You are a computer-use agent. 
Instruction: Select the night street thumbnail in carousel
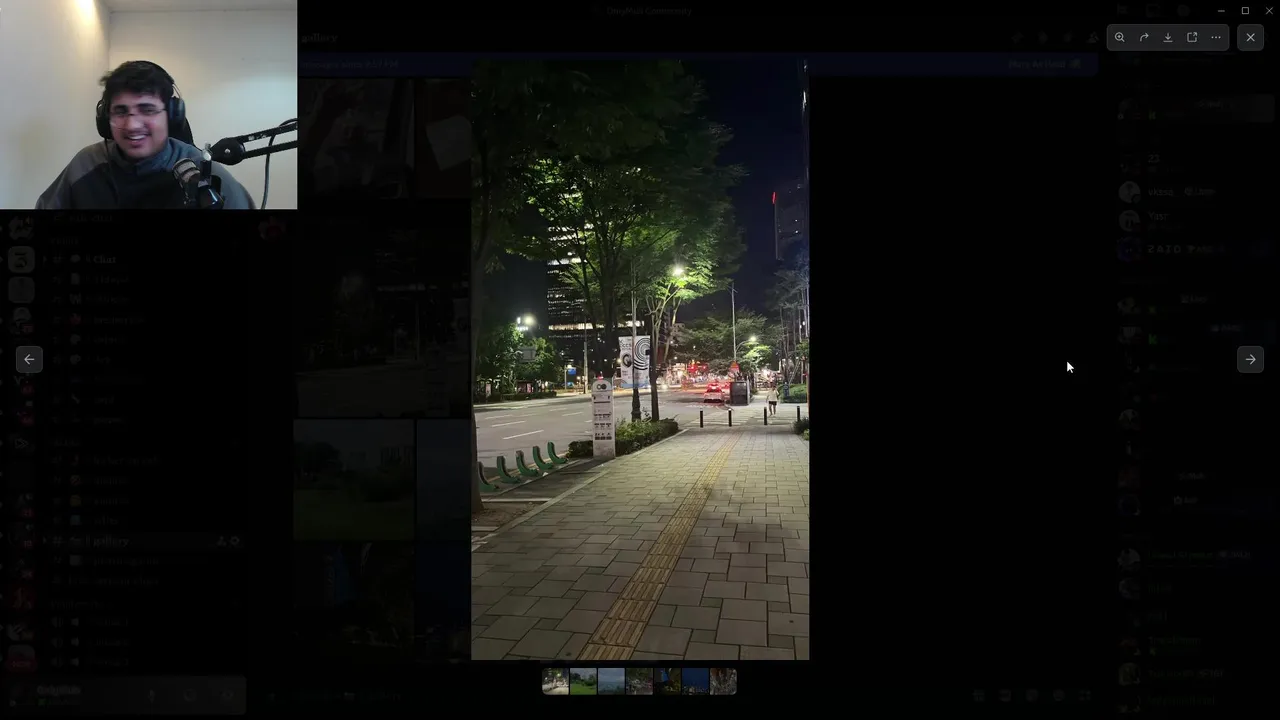tap(555, 681)
